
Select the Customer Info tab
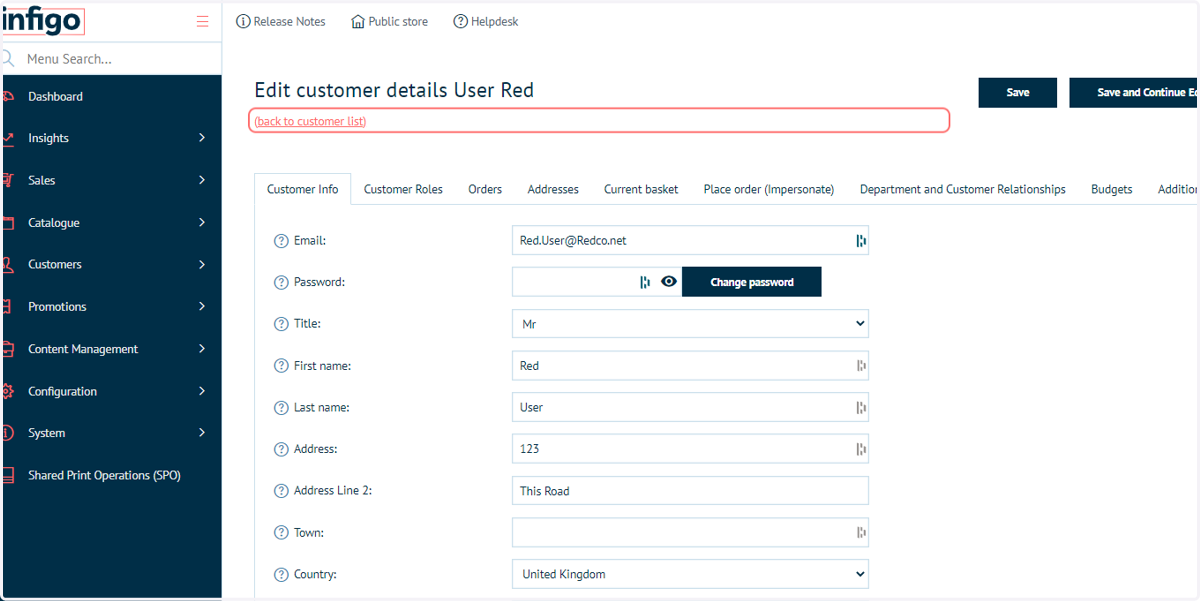(x=303, y=189)
